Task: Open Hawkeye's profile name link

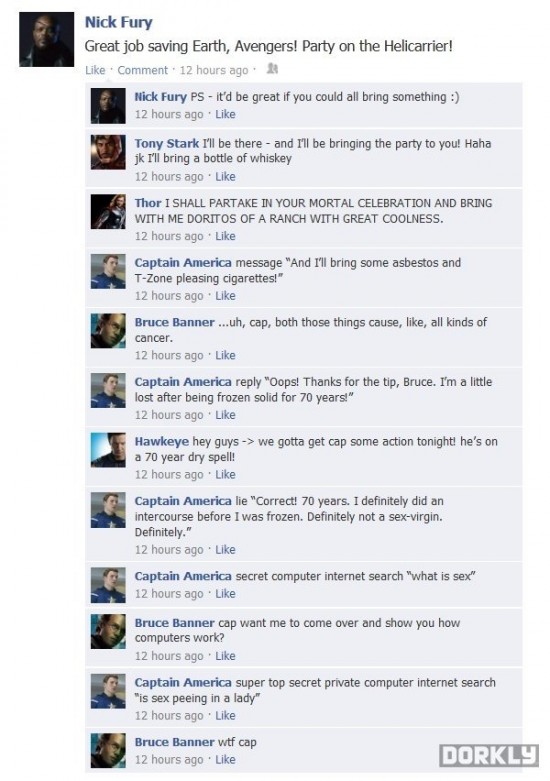Action: (x=161, y=441)
